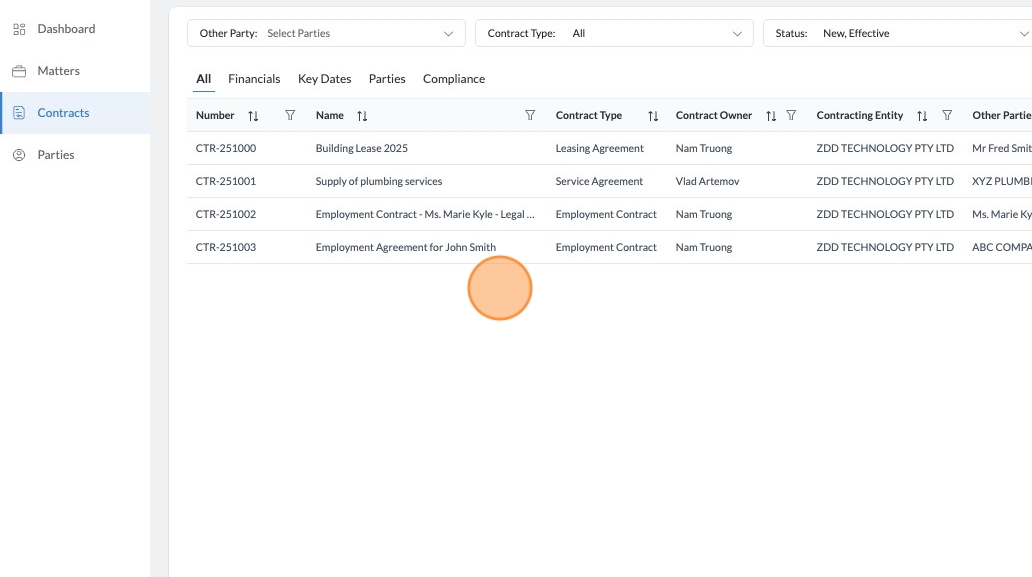
Task: Select the Employment Agreement for John Smith row
Action: pyautogui.click(x=405, y=247)
